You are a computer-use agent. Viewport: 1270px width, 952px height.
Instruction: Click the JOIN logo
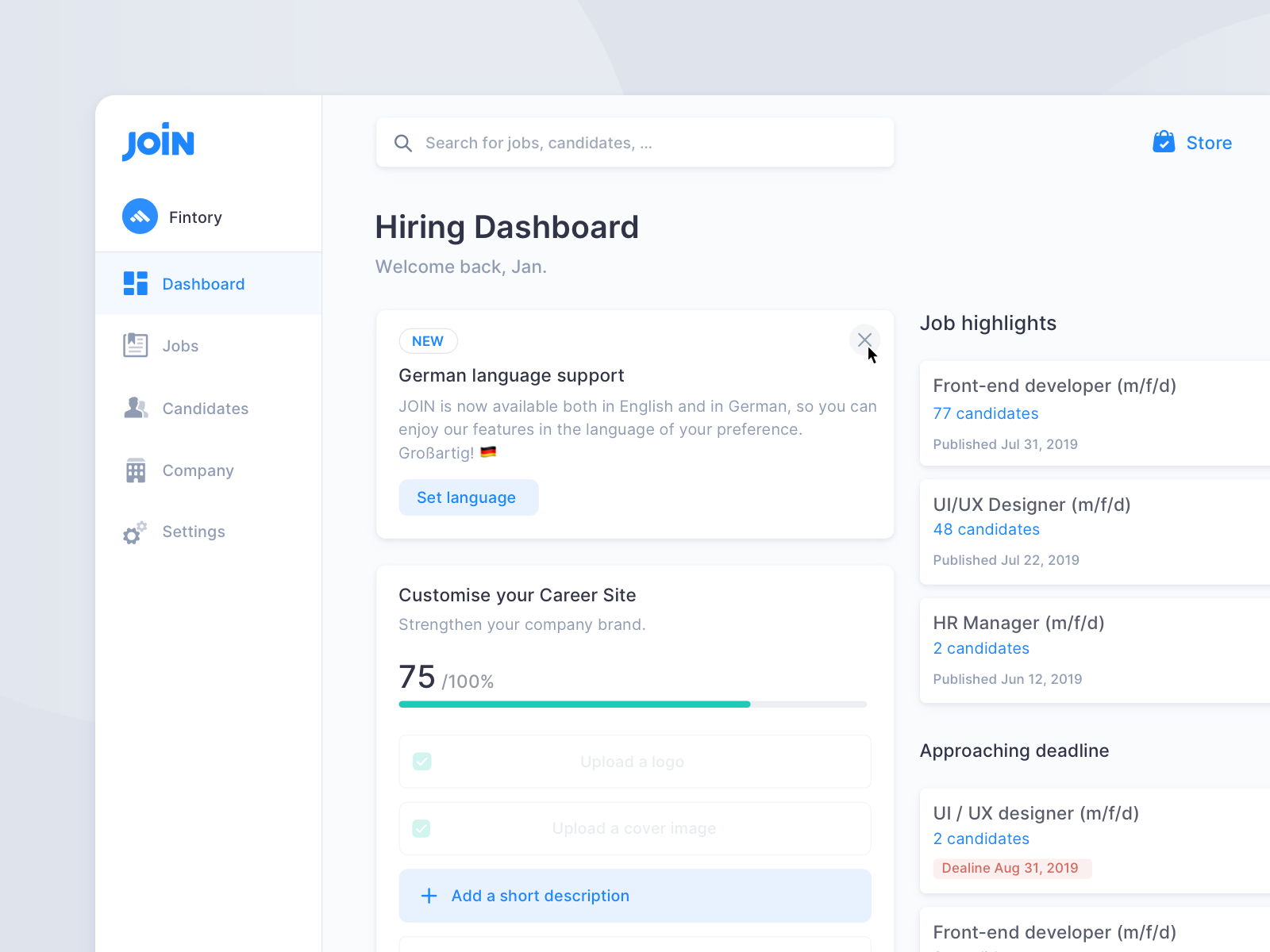(x=158, y=141)
